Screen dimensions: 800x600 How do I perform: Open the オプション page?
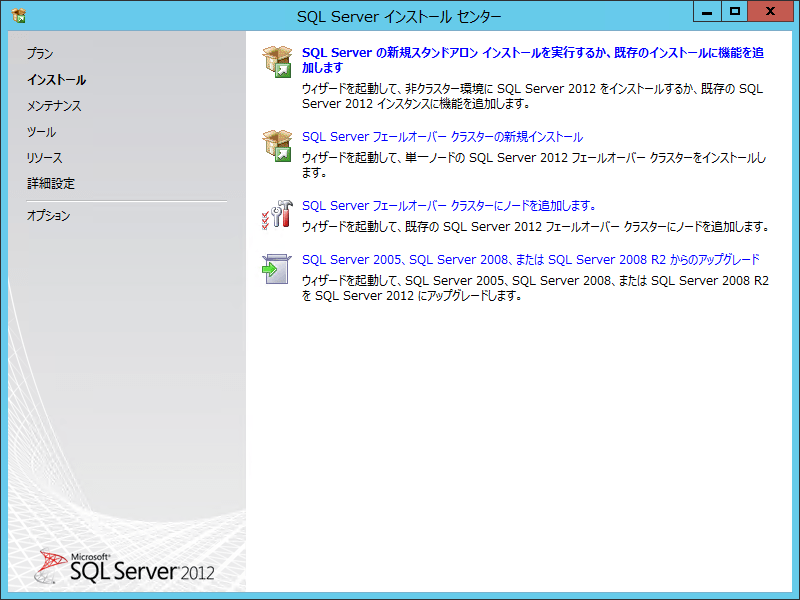pos(48,215)
